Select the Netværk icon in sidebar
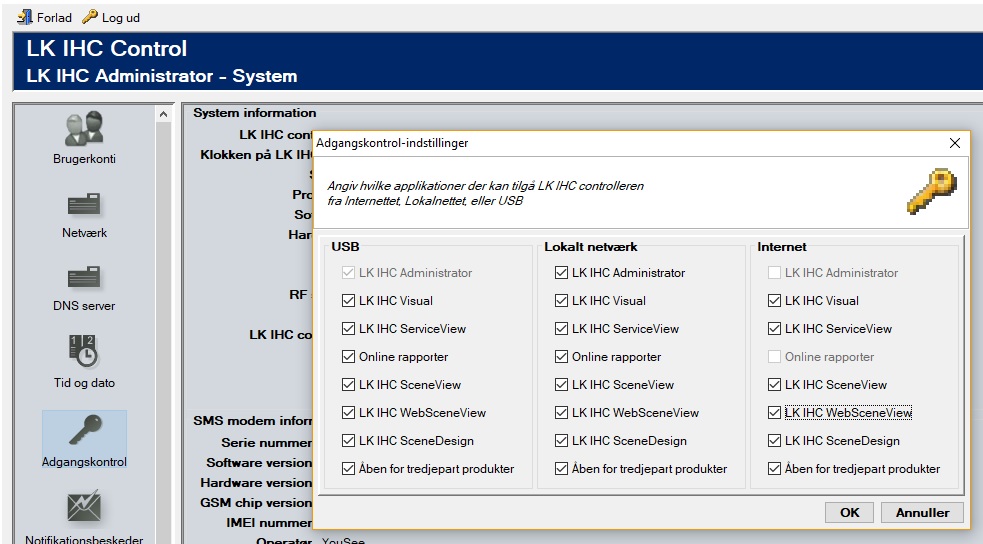 84,205
